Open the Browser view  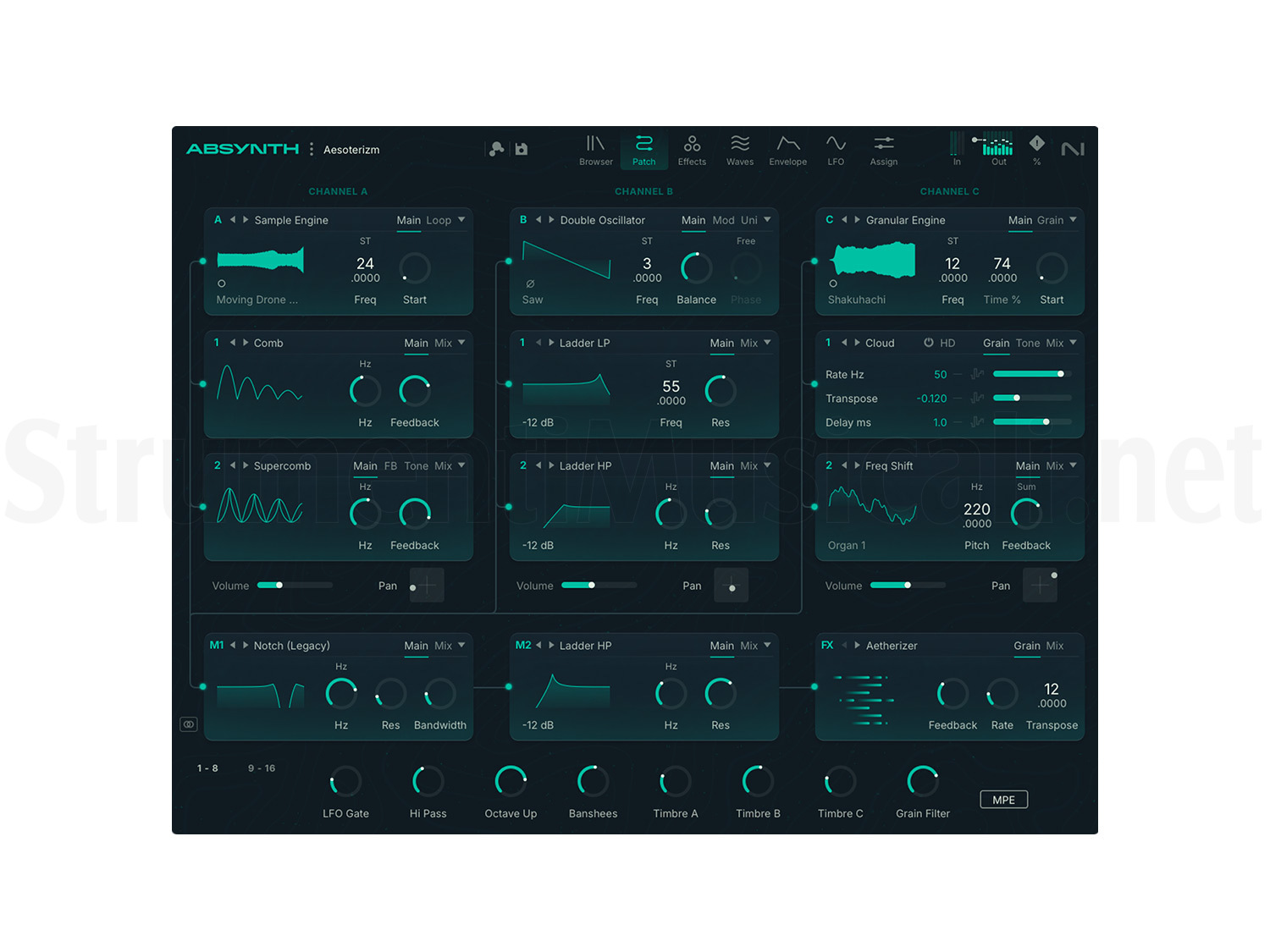click(596, 150)
